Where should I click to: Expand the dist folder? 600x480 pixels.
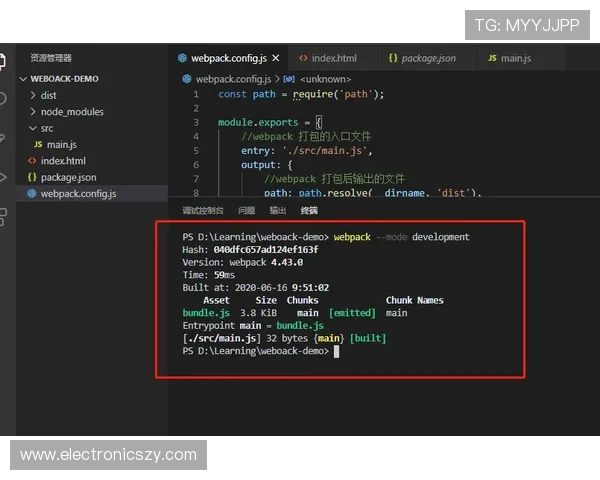click(x=33, y=95)
